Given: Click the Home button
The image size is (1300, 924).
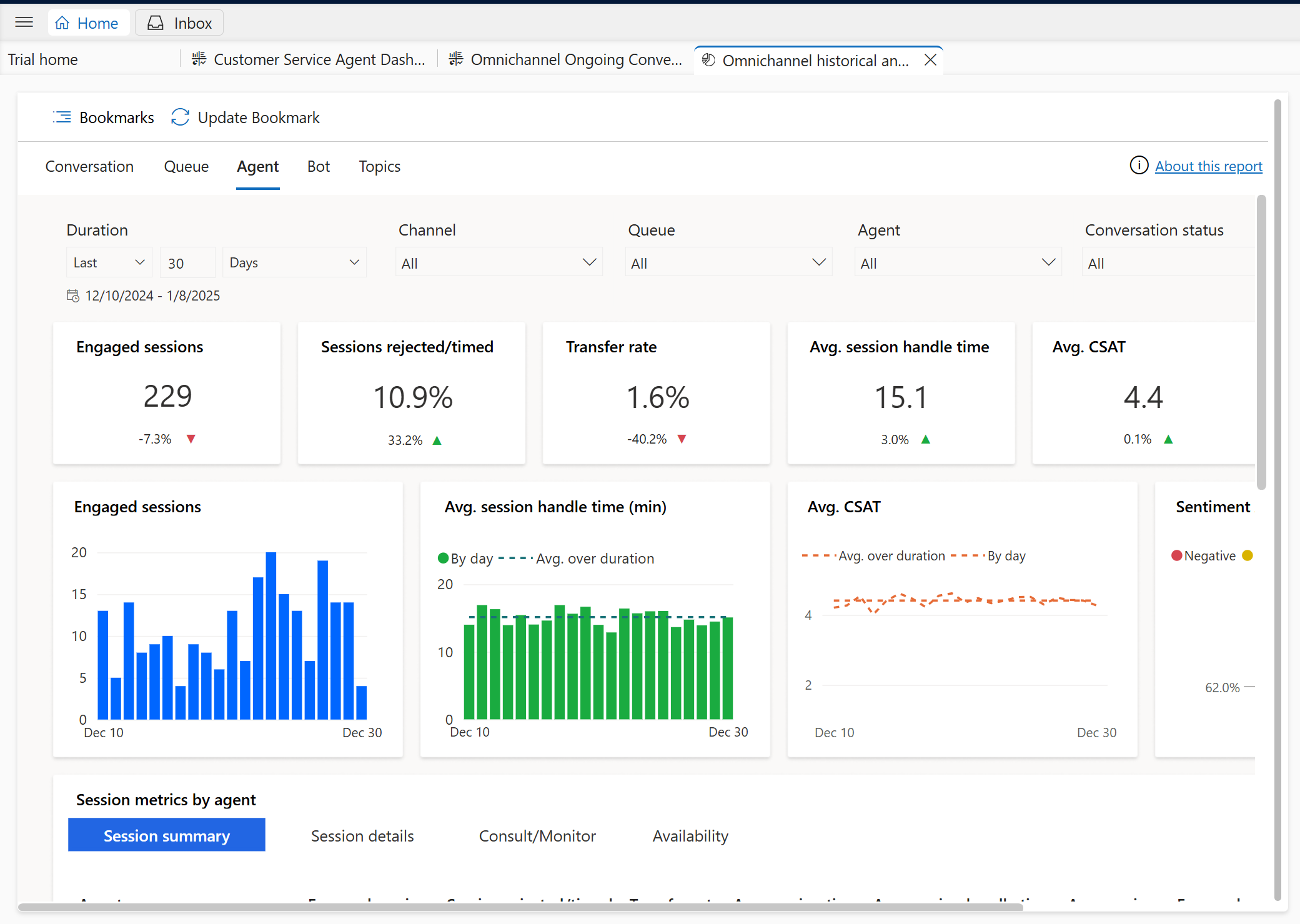Looking at the screenshot, I should pos(88,23).
